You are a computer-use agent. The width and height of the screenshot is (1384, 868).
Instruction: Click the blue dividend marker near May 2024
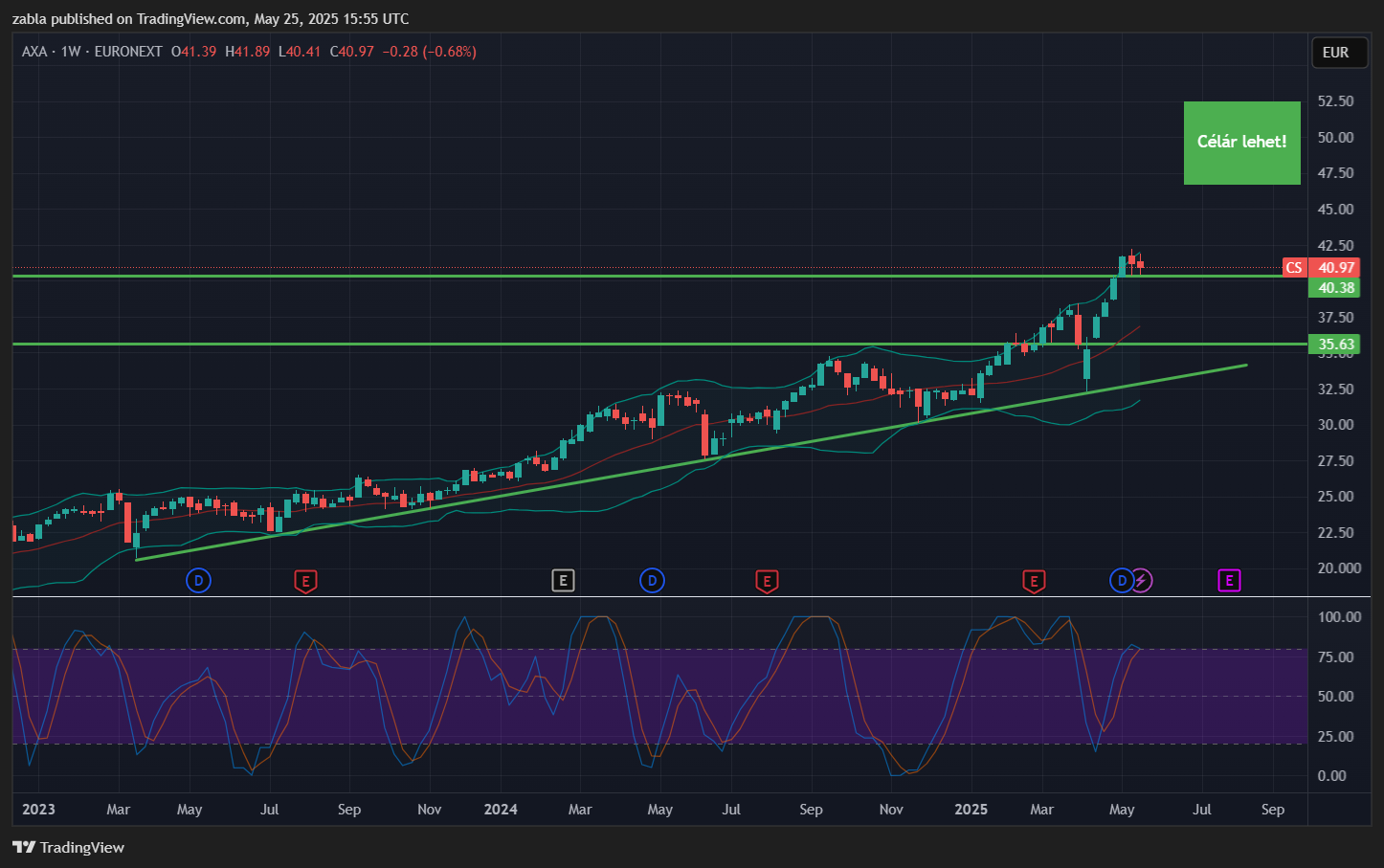point(652,580)
